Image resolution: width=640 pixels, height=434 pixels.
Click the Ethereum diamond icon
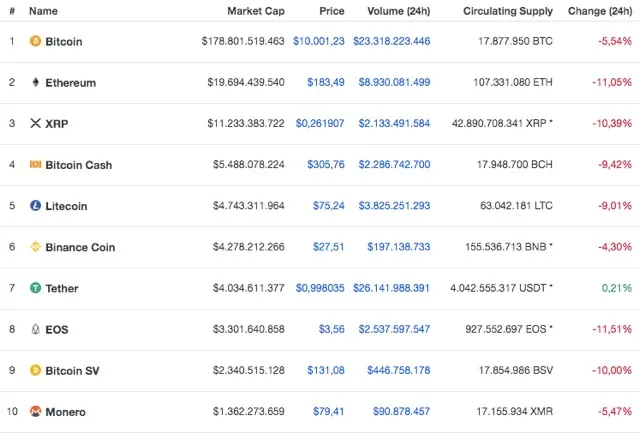tap(36, 82)
